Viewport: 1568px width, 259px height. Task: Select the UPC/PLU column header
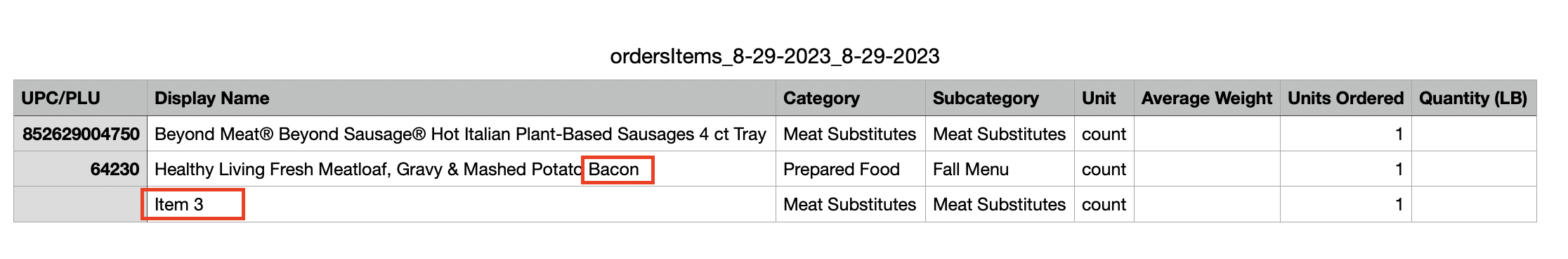pyautogui.click(x=80, y=98)
